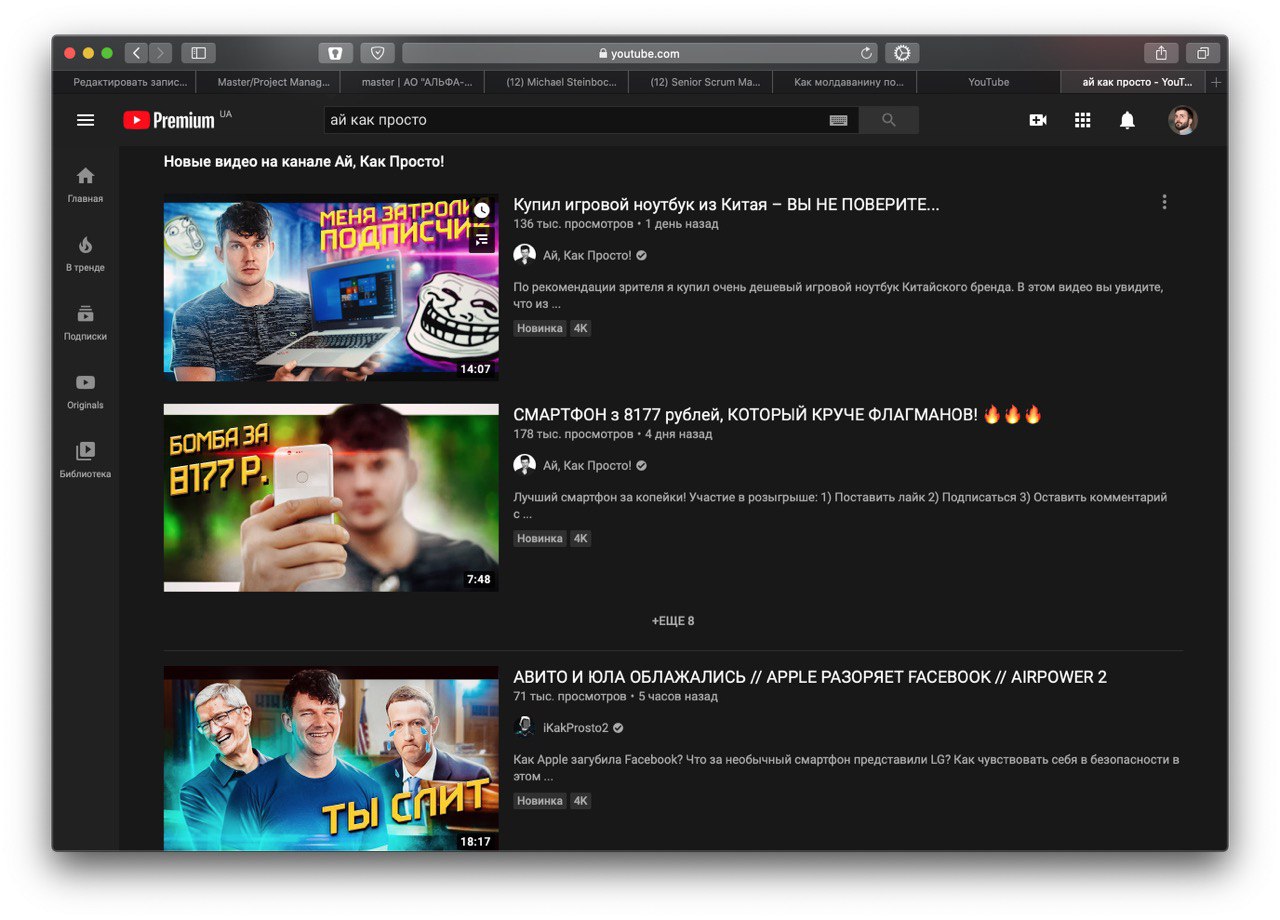Click 136 тыс. просмотров text
The width and height of the screenshot is (1280, 920).
(573, 224)
